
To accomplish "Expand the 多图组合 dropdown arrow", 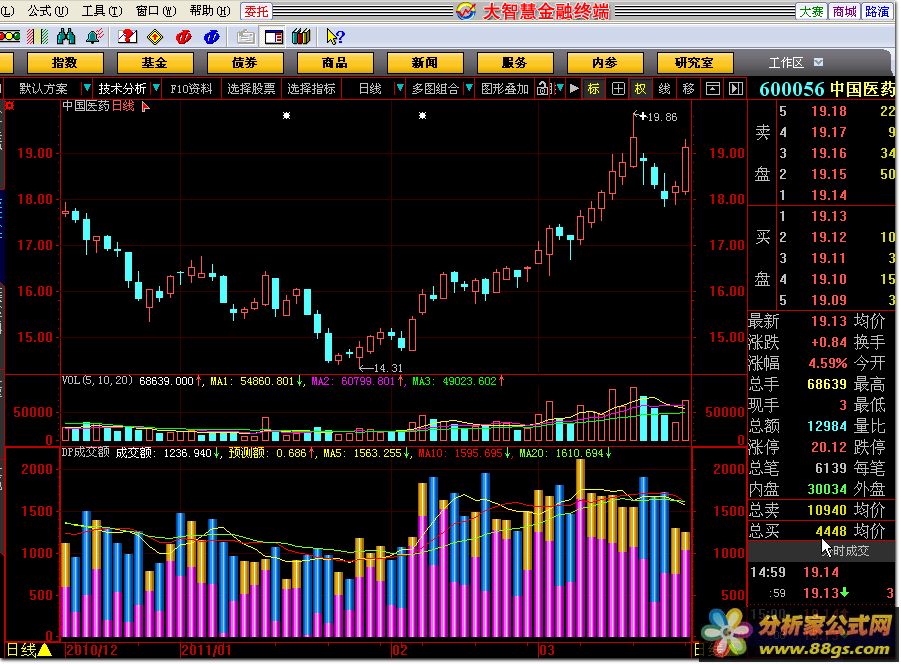I will tap(469, 88).
